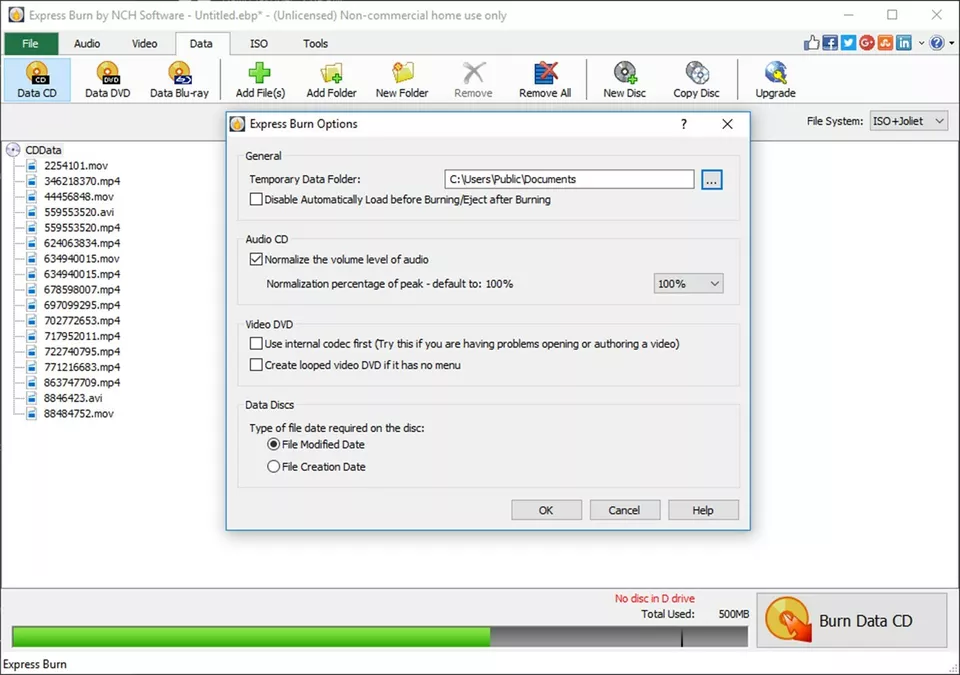Click Remove All to clear the project
The height and width of the screenshot is (675, 960).
coord(544,78)
